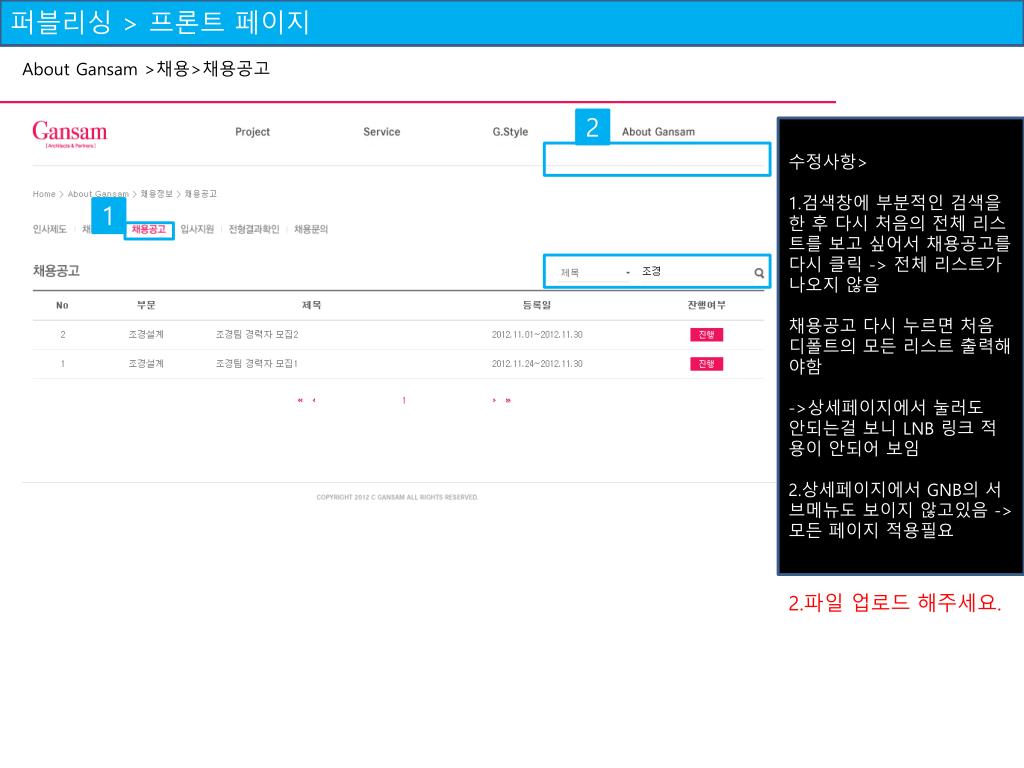
Task: Select the 채용공고 tab
Action: (149, 229)
